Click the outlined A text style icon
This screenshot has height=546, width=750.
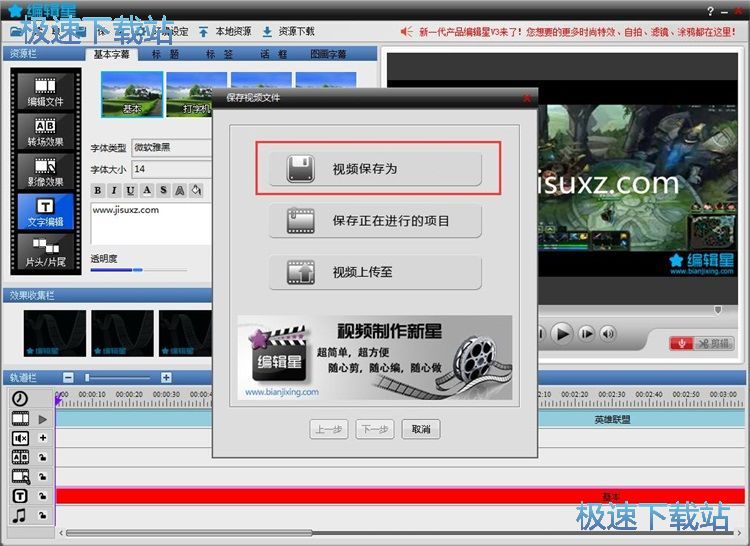pos(180,190)
